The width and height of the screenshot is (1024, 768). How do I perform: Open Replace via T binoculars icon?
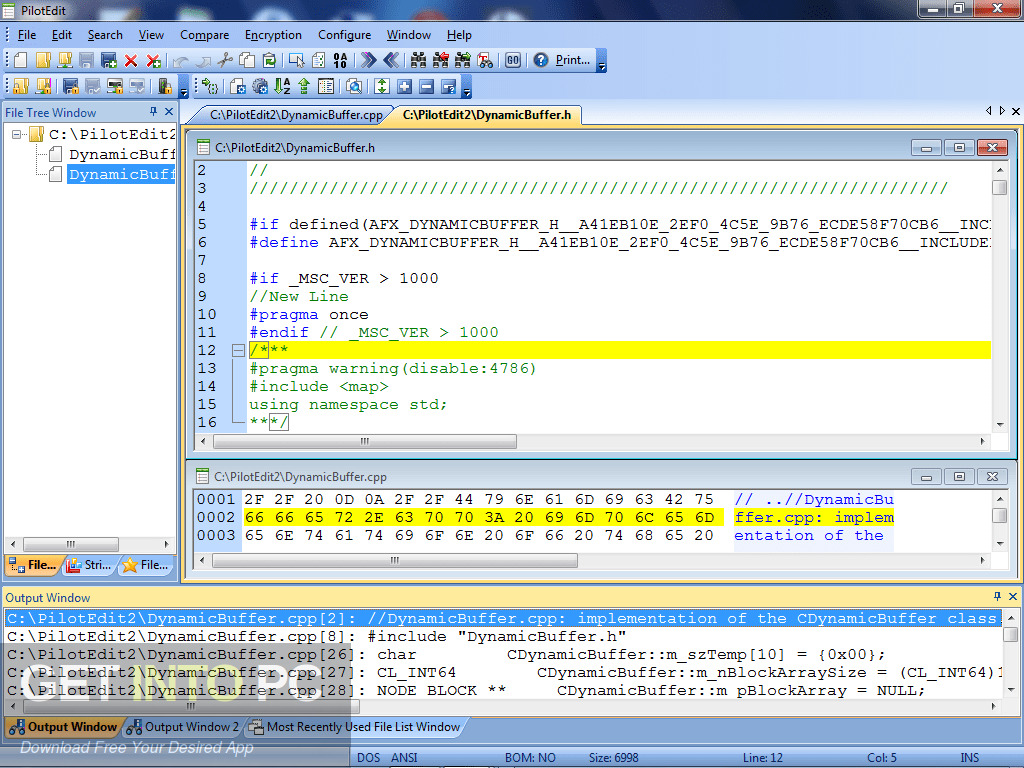(485, 60)
